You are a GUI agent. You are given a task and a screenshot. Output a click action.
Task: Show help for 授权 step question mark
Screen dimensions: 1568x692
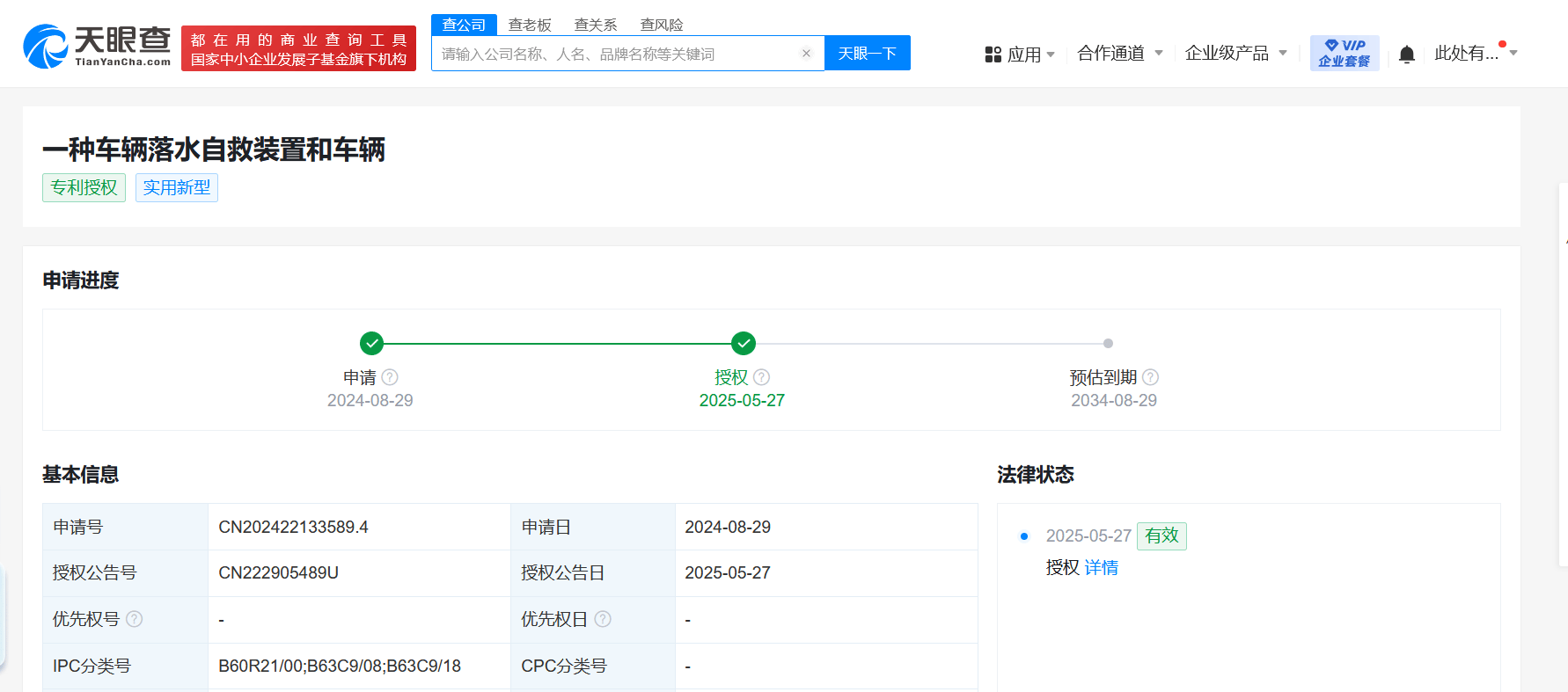pos(762,377)
